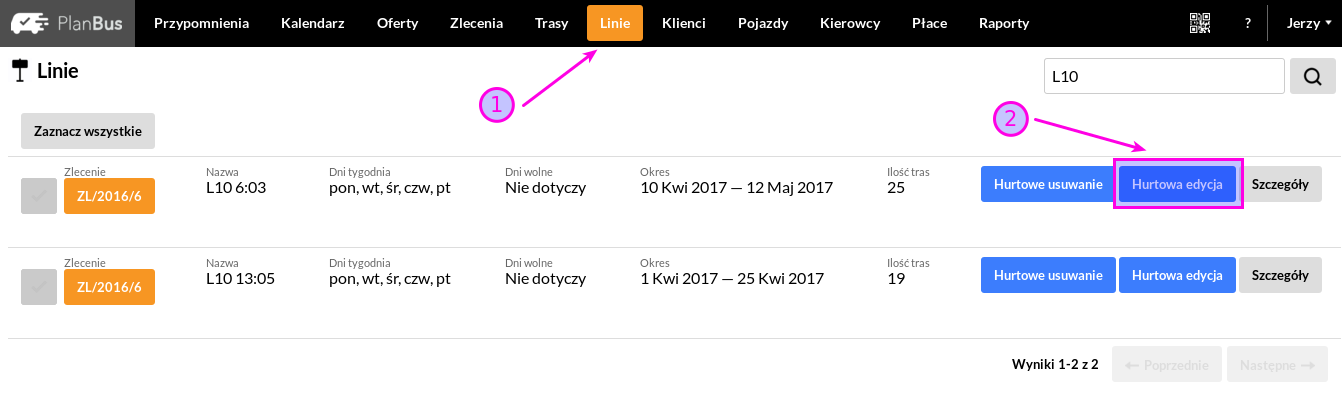Click the Zaznacz wszystkie button

pos(88,131)
